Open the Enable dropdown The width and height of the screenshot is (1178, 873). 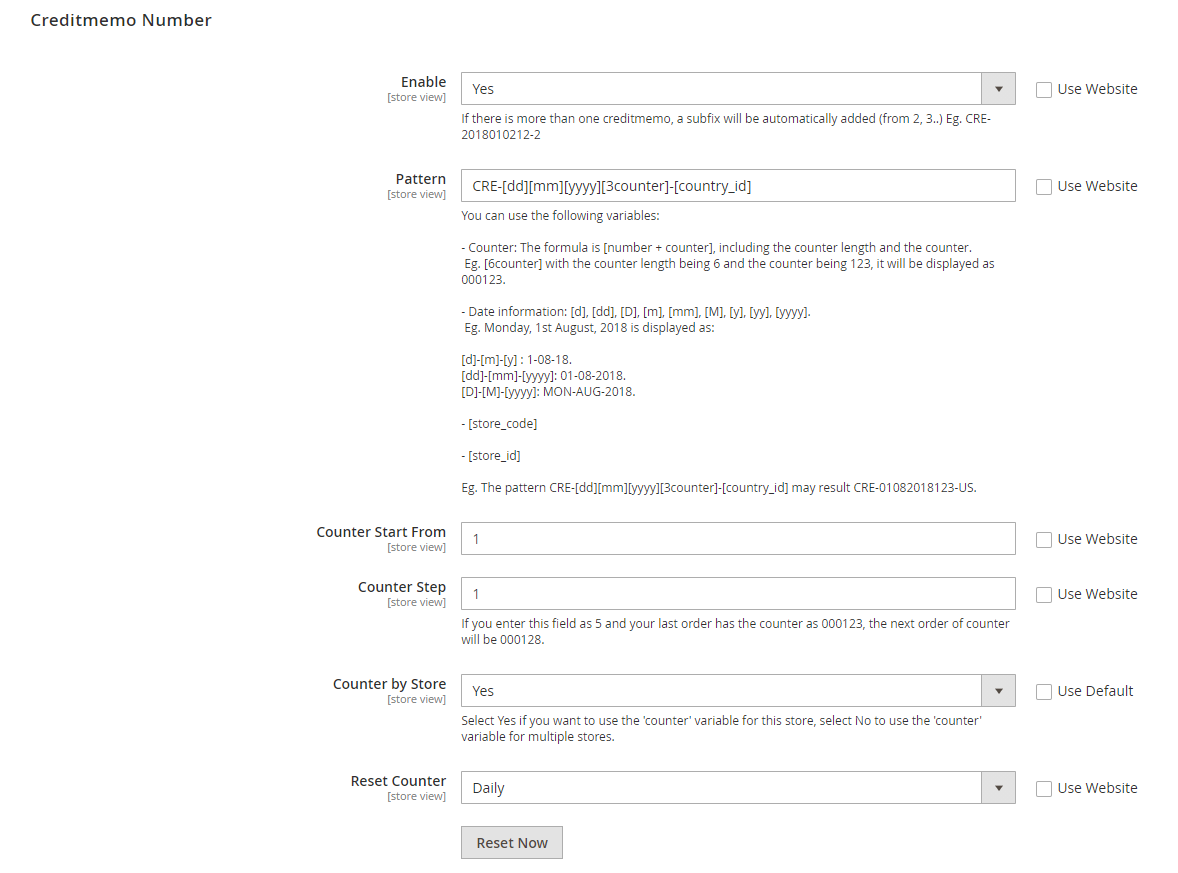(737, 89)
